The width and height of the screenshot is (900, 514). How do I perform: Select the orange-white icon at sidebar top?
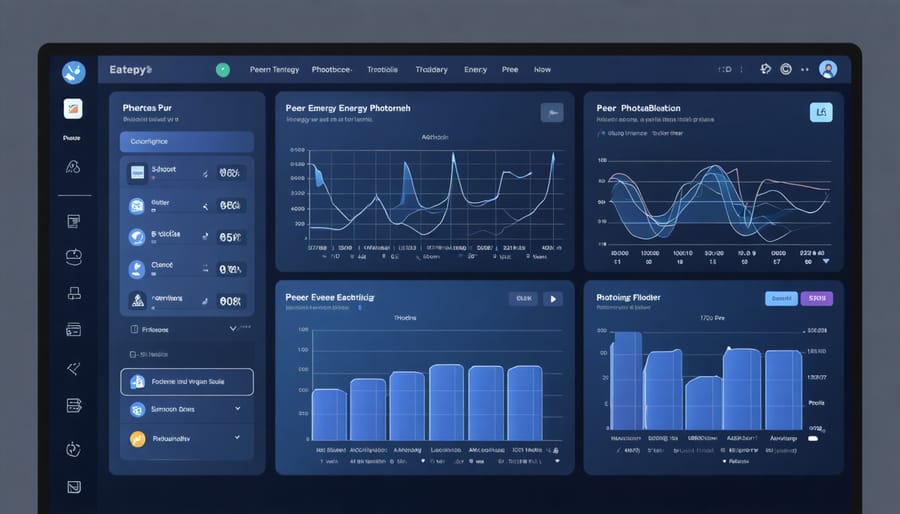tap(73, 109)
